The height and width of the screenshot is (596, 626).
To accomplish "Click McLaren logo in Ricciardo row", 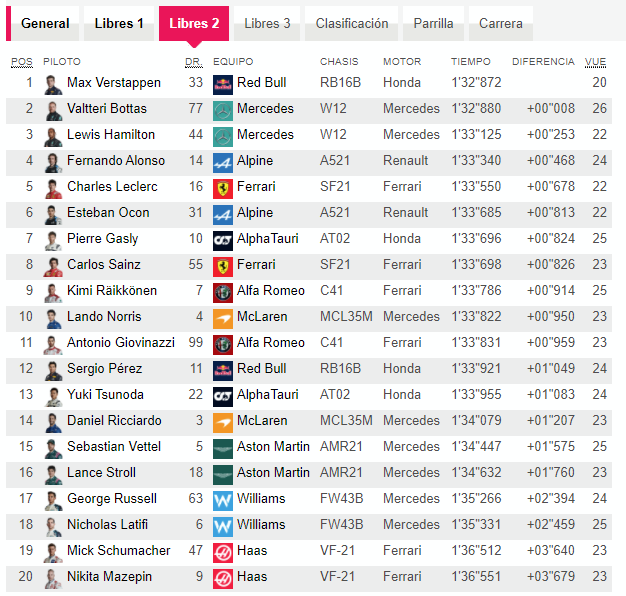I will tap(223, 422).
